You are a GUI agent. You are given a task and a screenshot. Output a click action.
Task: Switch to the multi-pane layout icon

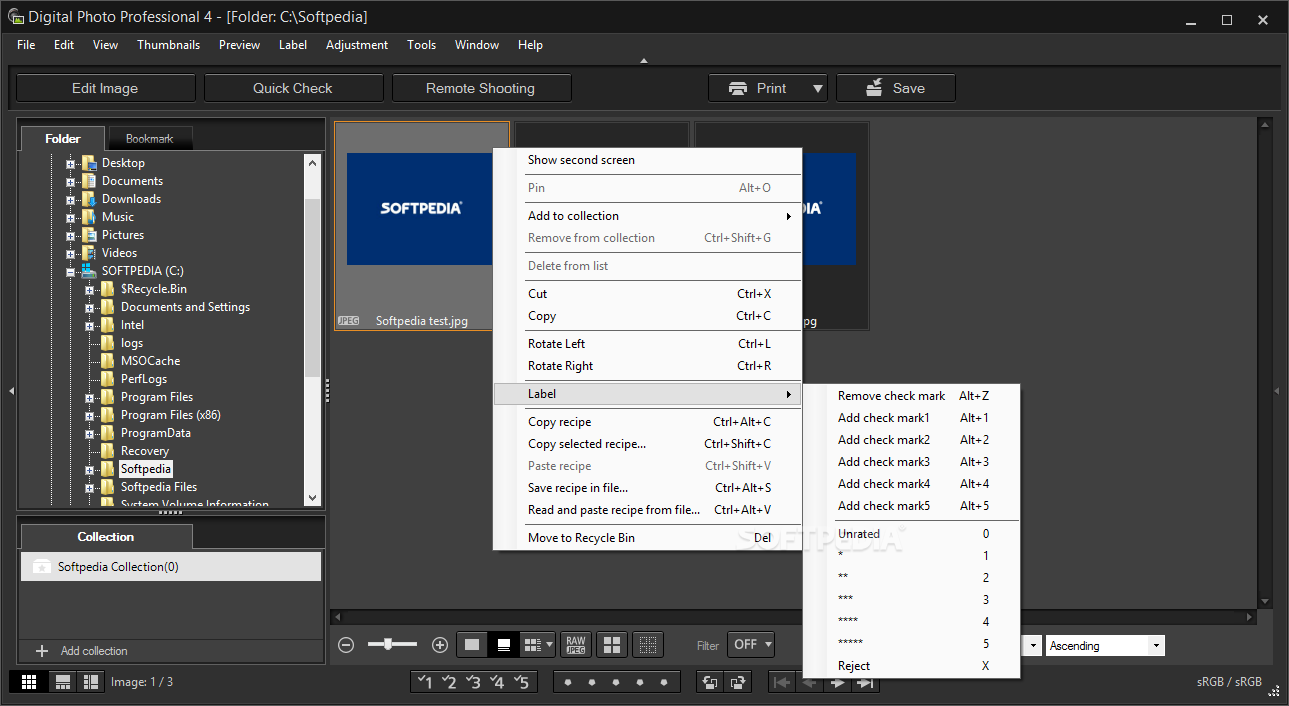click(x=91, y=682)
